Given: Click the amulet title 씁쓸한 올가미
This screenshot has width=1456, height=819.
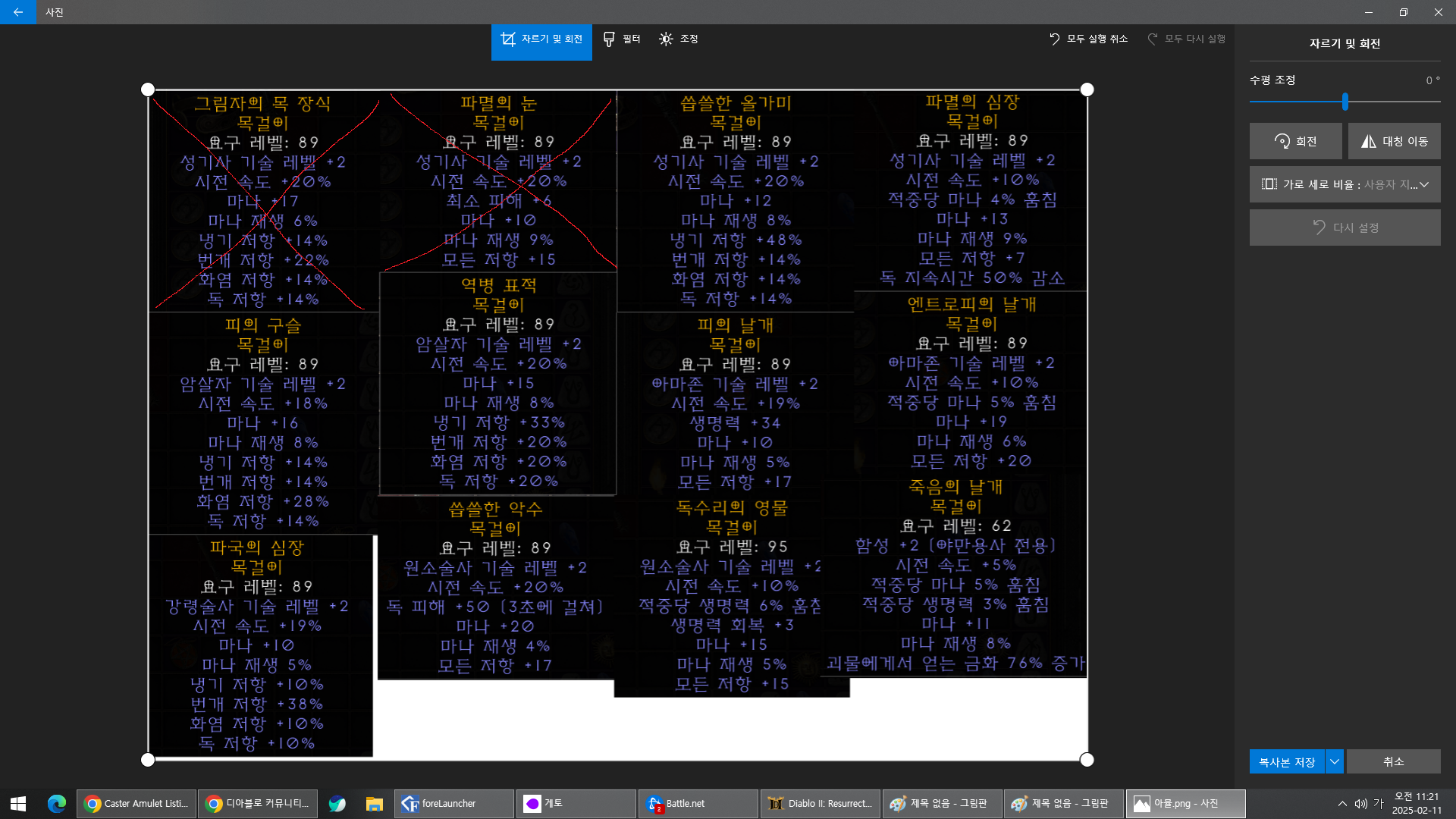Looking at the screenshot, I should pyautogui.click(x=736, y=102).
